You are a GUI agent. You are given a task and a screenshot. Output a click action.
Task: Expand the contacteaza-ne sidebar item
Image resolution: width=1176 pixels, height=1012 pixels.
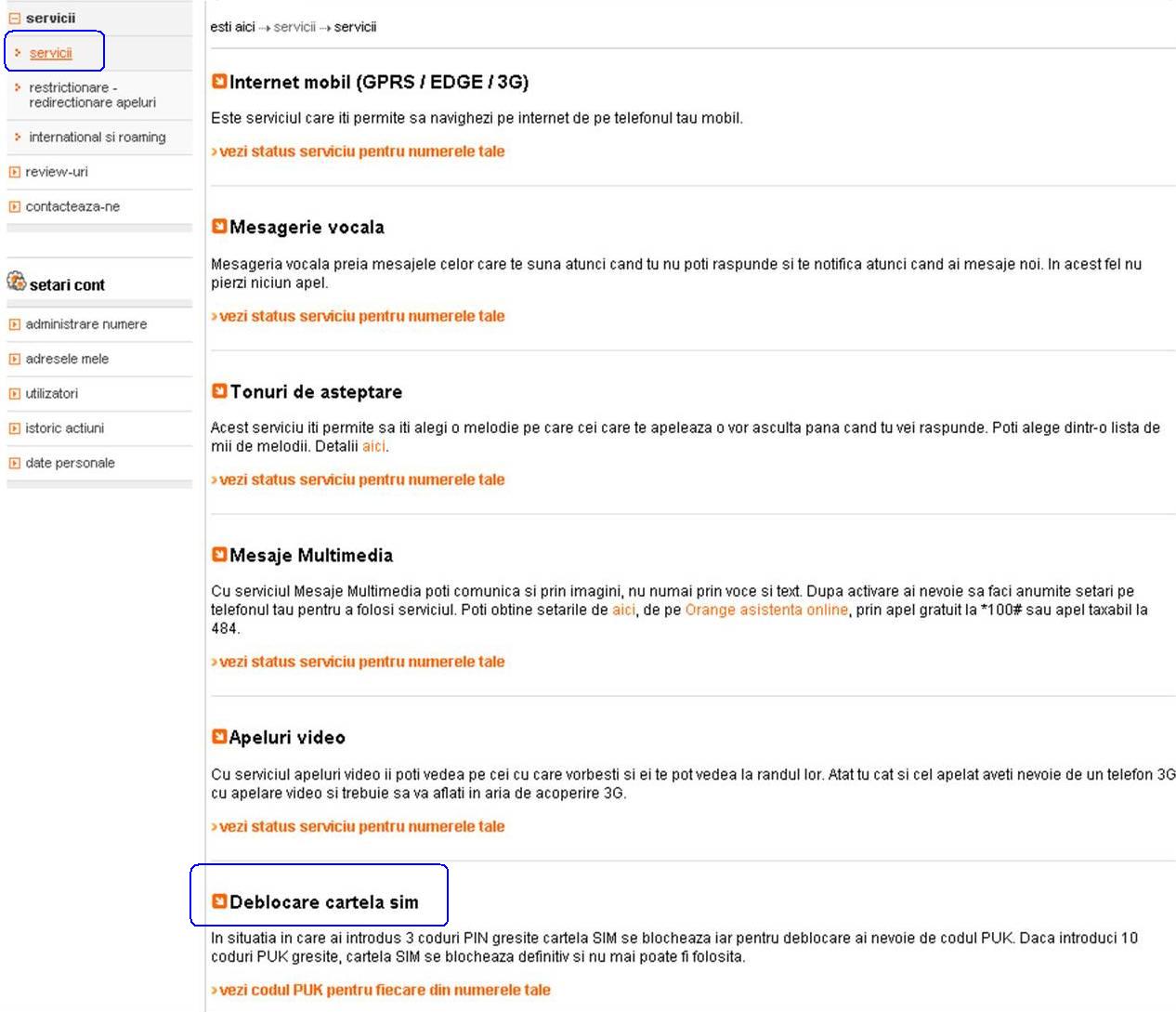14,207
